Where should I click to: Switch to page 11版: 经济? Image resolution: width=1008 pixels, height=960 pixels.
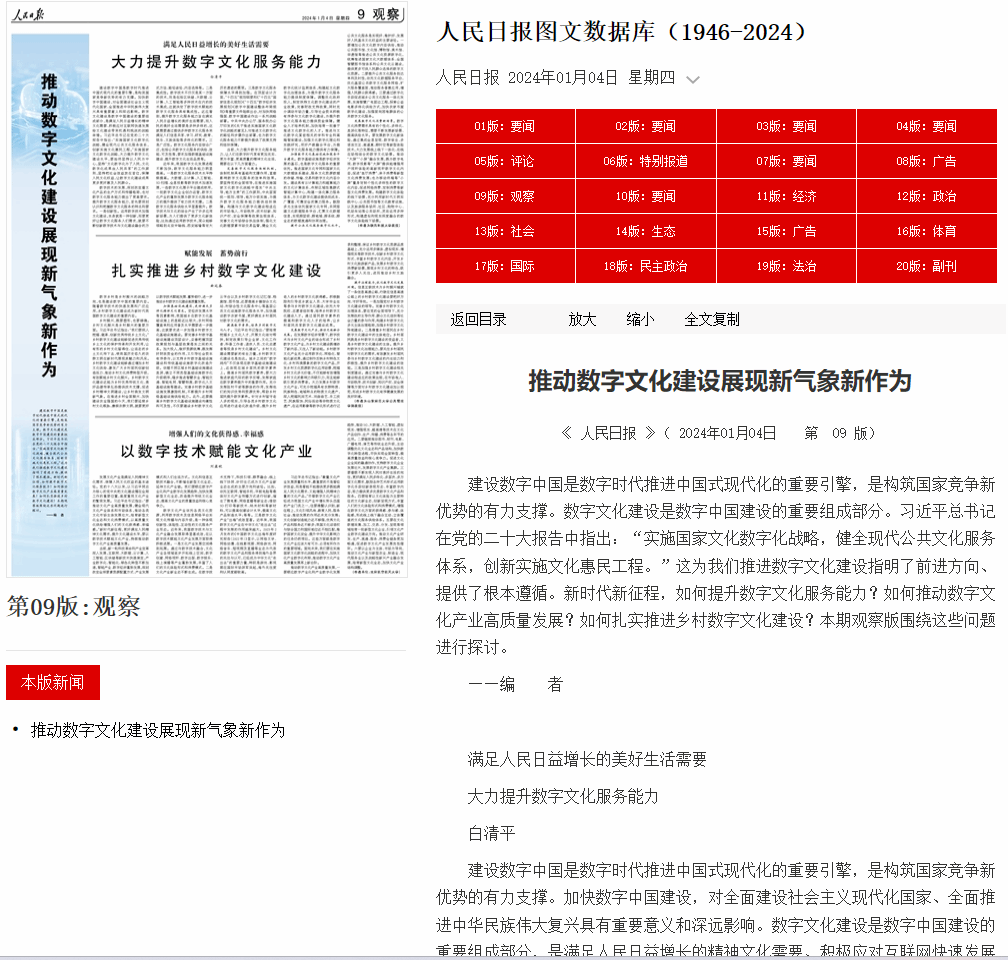pyautogui.click(x=786, y=197)
